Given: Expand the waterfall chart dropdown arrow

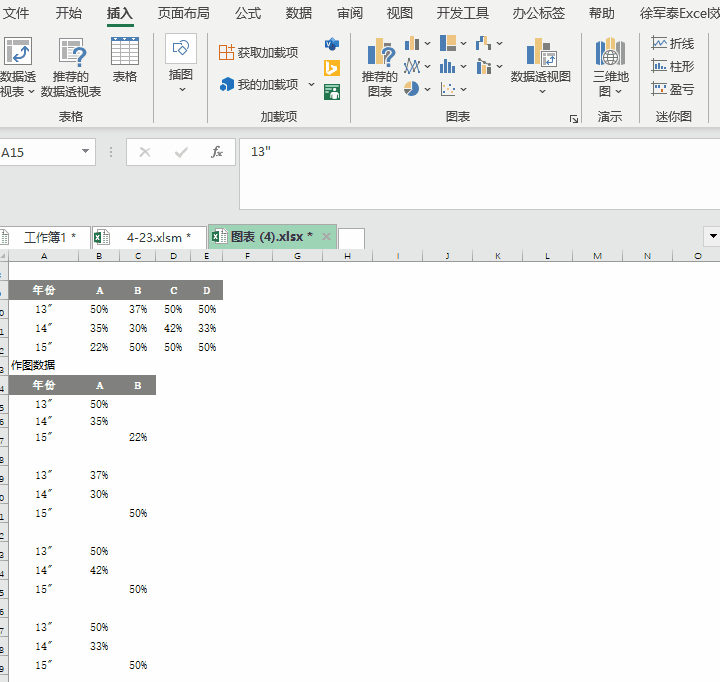Looking at the screenshot, I should (x=499, y=44).
